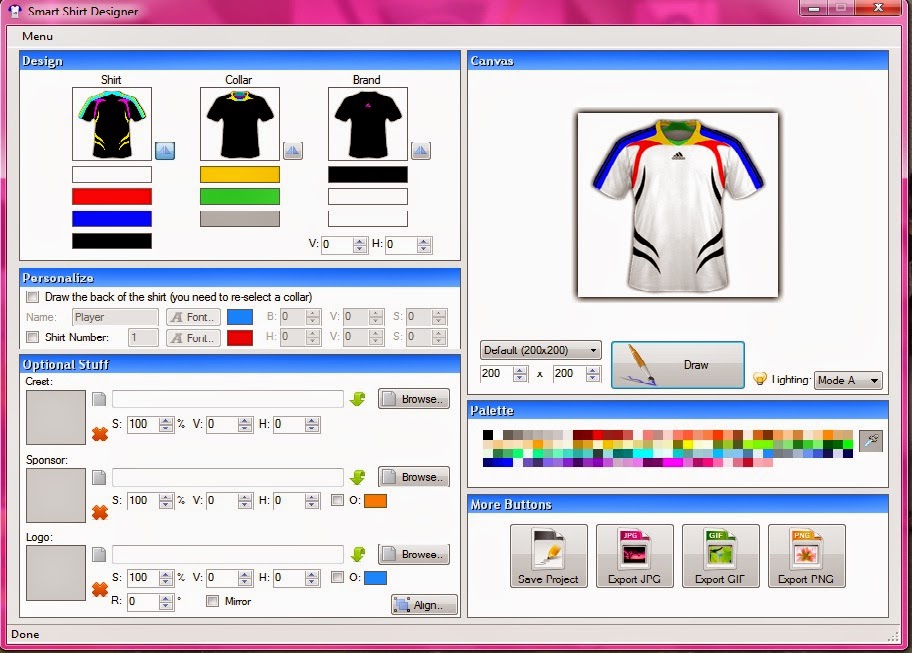Open the Smart Shirt Designer title bar icon
Image resolution: width=912 pixels, height=653 pixels.
coord(15,10)
